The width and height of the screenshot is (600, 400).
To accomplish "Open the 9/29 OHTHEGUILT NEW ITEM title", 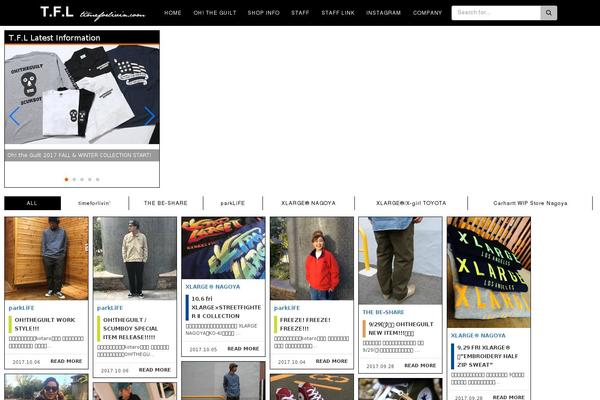I will pos(401,328).
